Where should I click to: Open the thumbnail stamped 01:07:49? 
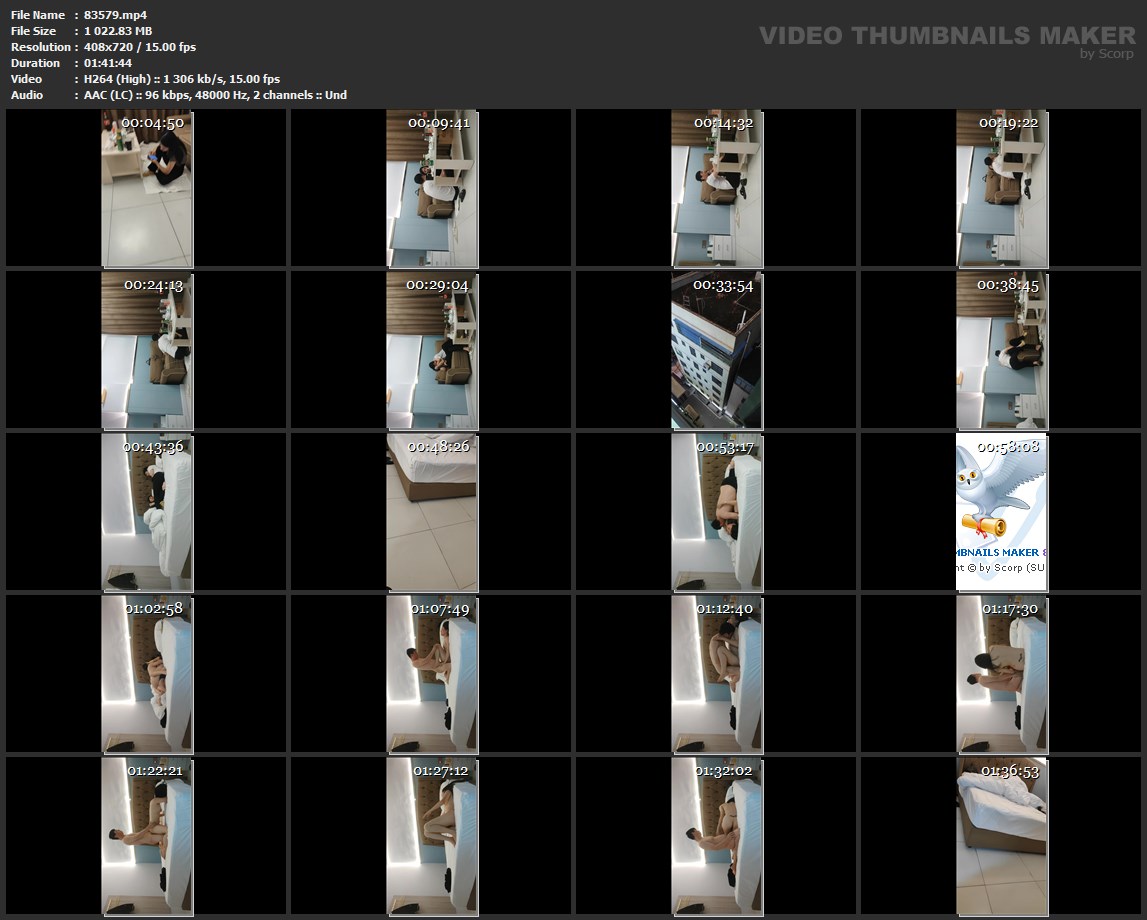pos(432,674)
